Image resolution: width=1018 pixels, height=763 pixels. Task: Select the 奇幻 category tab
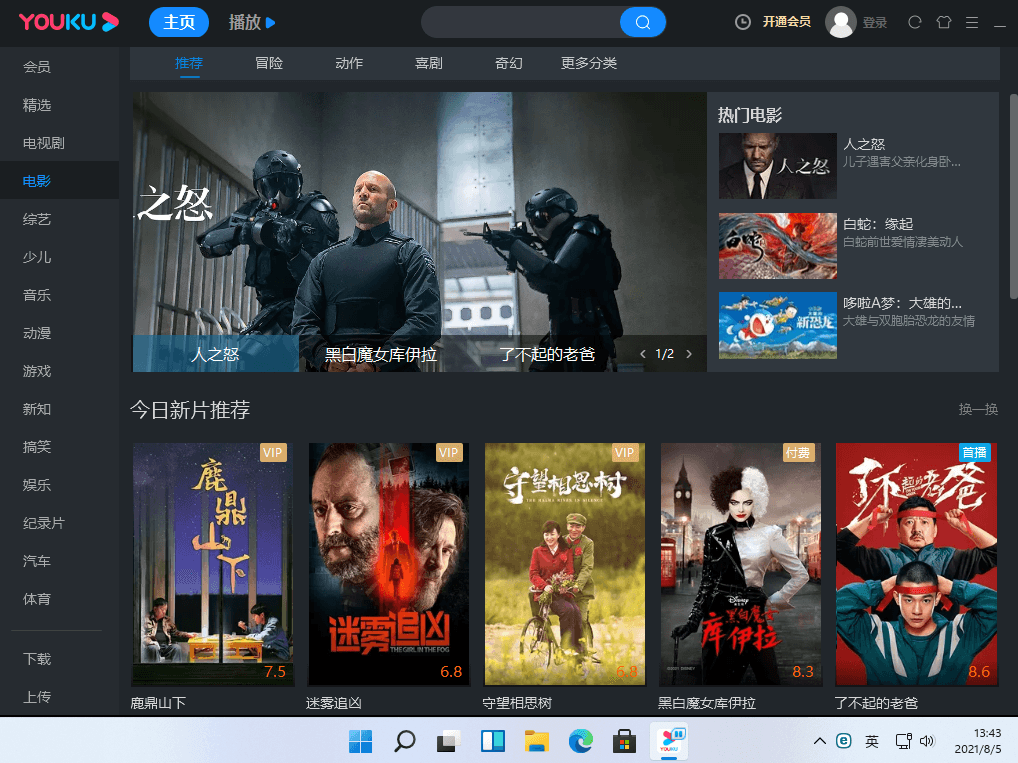pos(508,63)
